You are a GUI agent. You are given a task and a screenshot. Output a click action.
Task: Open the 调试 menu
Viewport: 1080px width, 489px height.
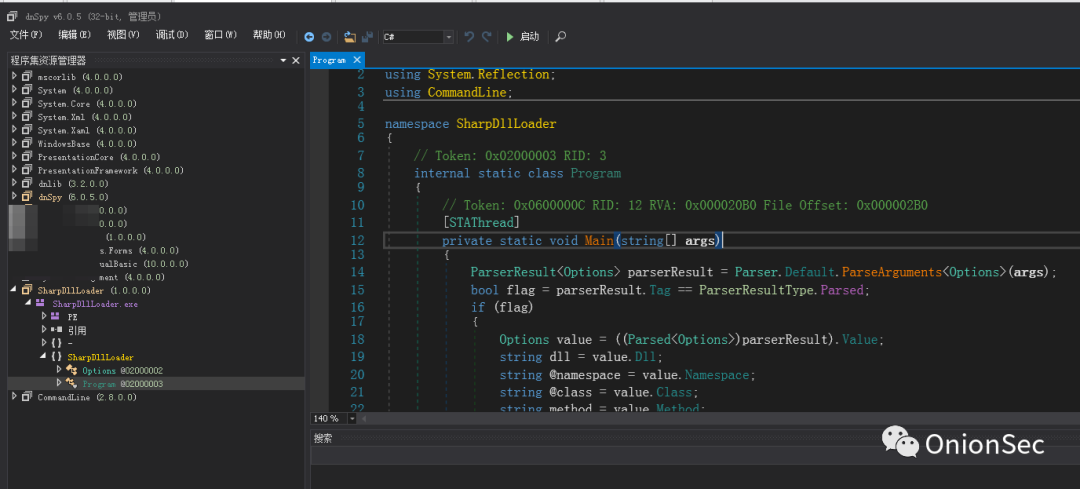tap(172, 35)
